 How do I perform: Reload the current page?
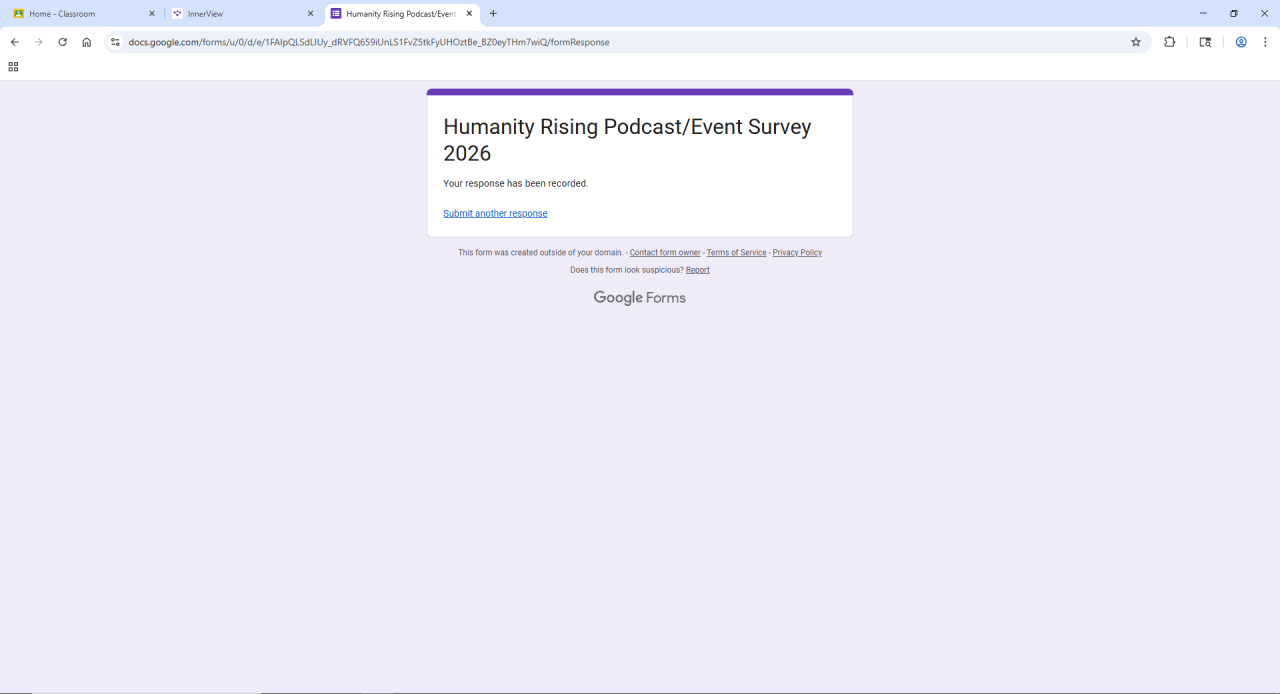[x=62, y=42]
